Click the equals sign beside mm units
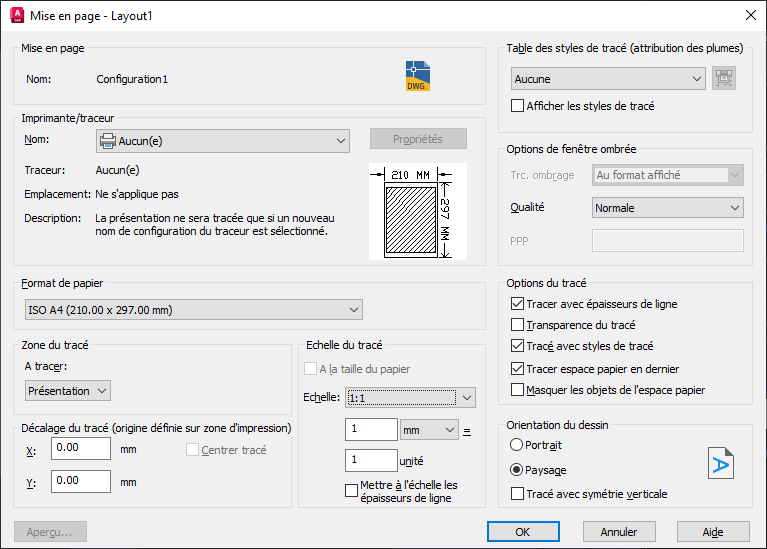 tap(467, 431)
